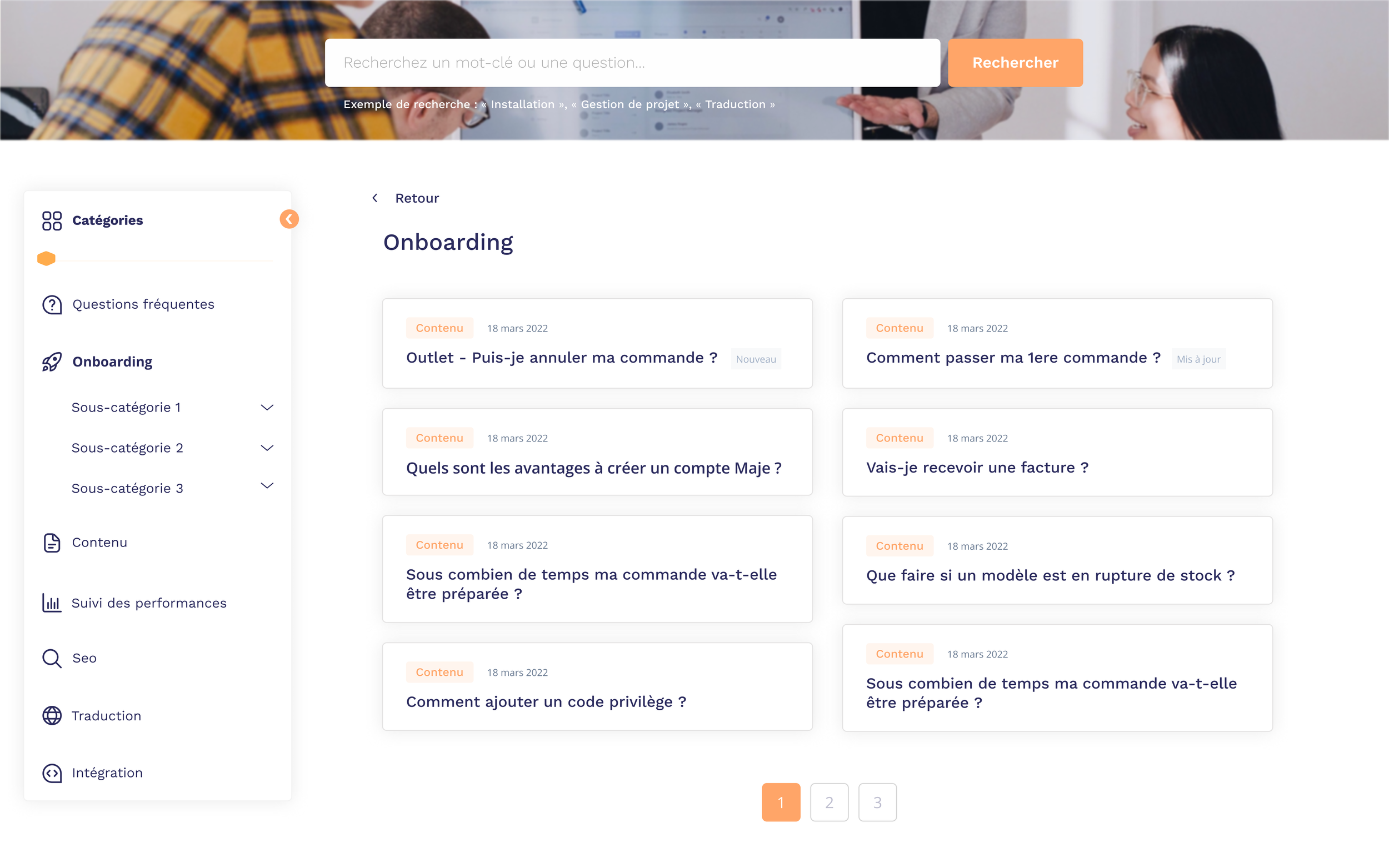The image size is (1389, 868).
Task: Expand Sous-catégorie 1 chevron
Action: [267, 408]
